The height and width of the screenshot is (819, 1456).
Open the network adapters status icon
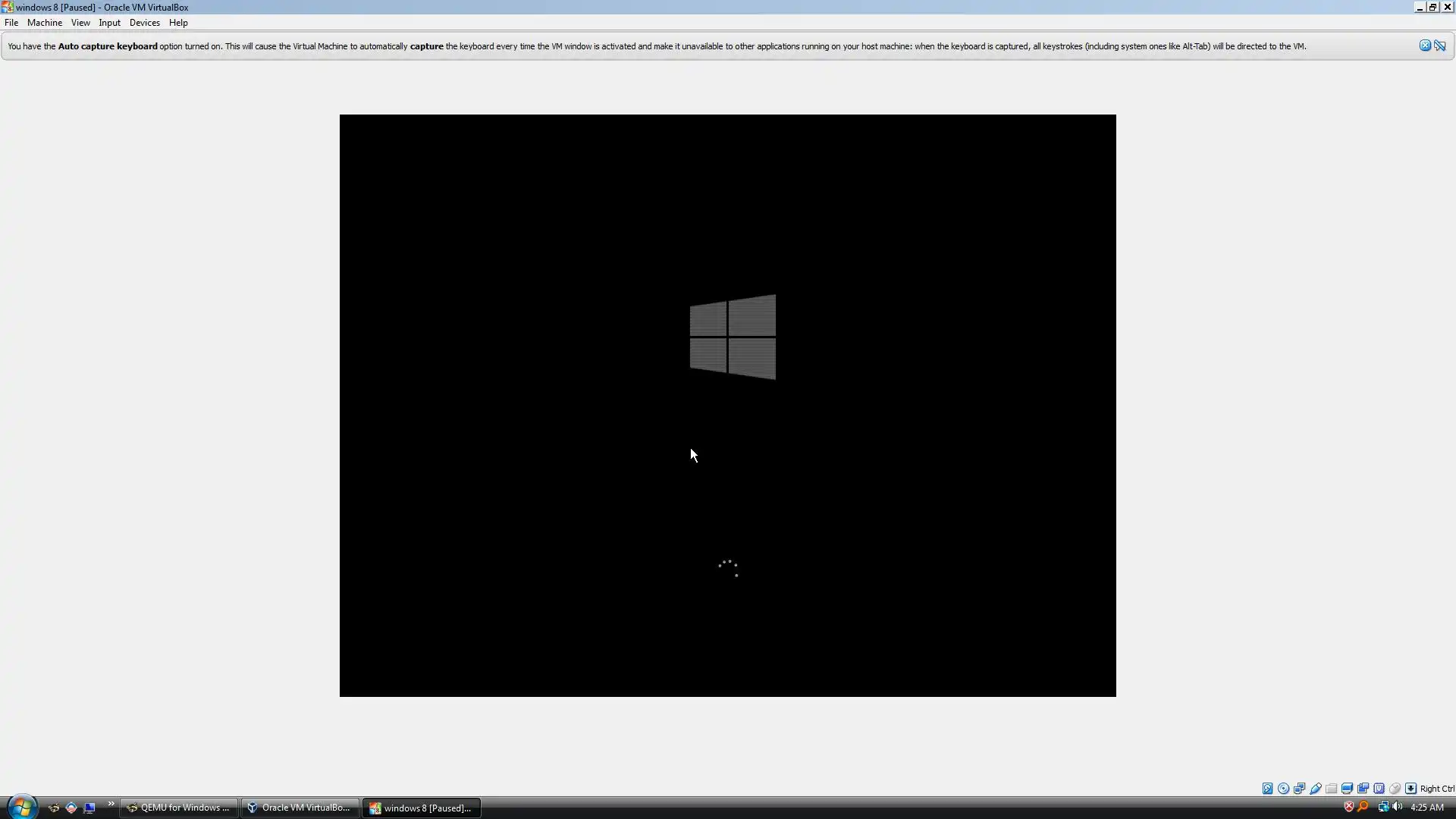(x=1299, y=789)
